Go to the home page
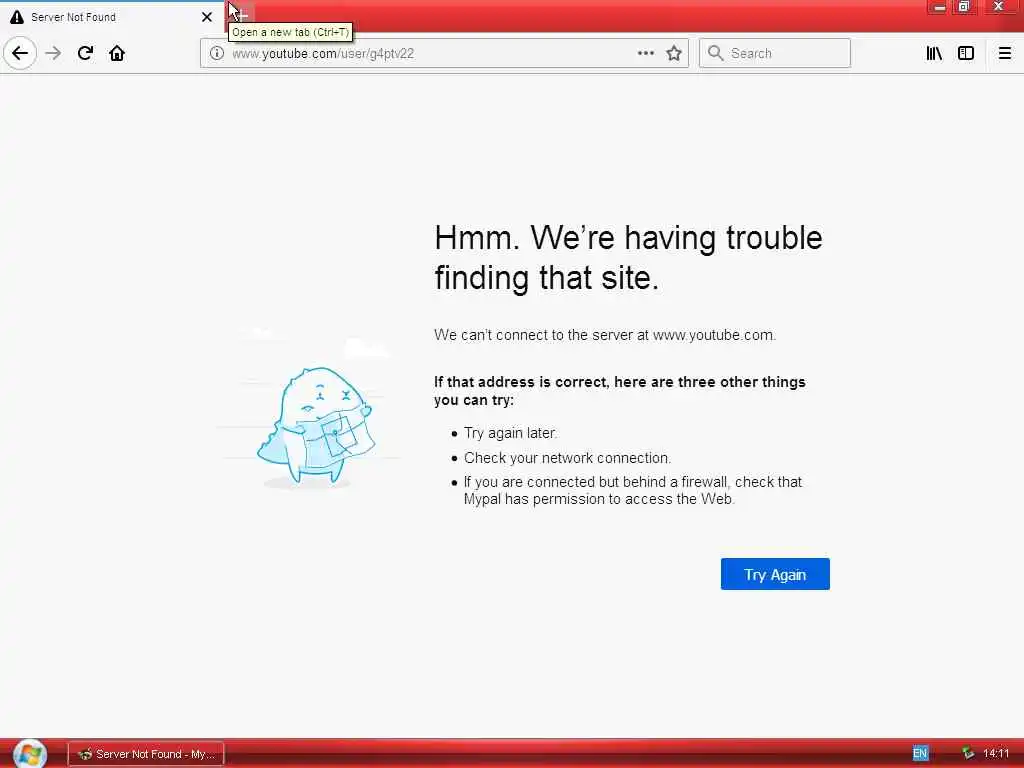1024x768 pixels. tap(117, 53)
